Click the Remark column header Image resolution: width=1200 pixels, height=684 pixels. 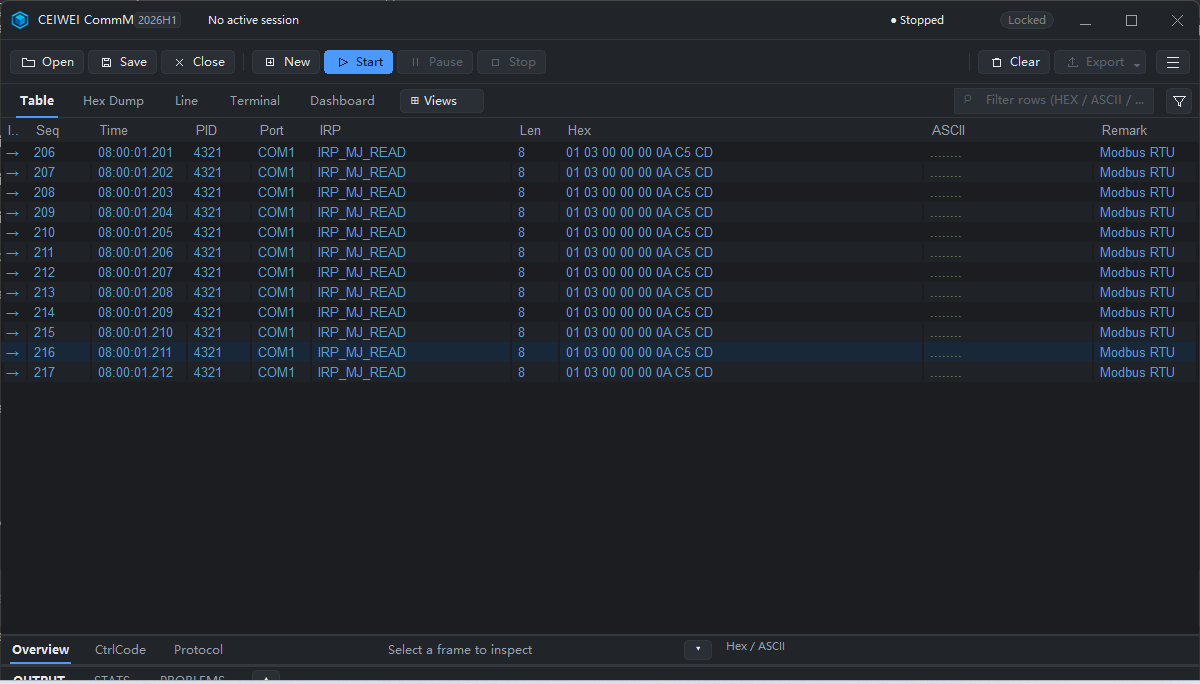[1124, 131]
